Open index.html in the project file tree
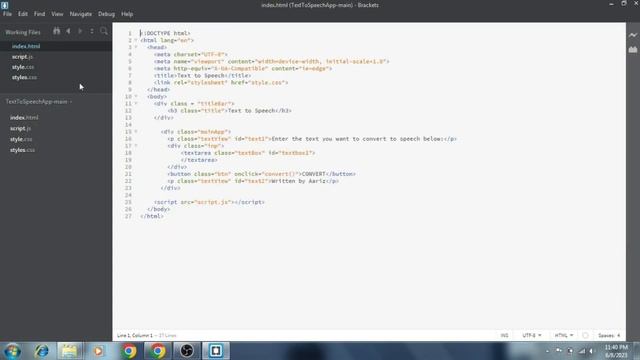Image resolution: width=640 pixels, height=360 pixels. coord(24,118)
